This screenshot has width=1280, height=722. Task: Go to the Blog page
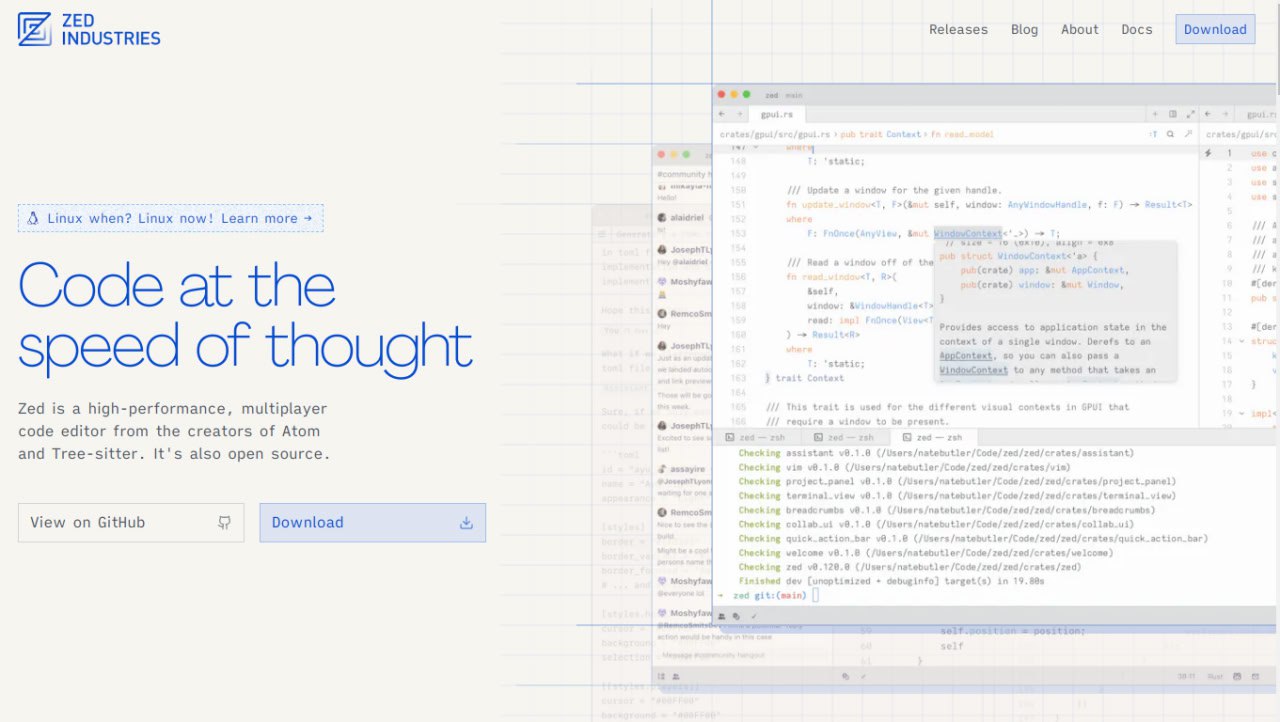tap(1024, 30)
